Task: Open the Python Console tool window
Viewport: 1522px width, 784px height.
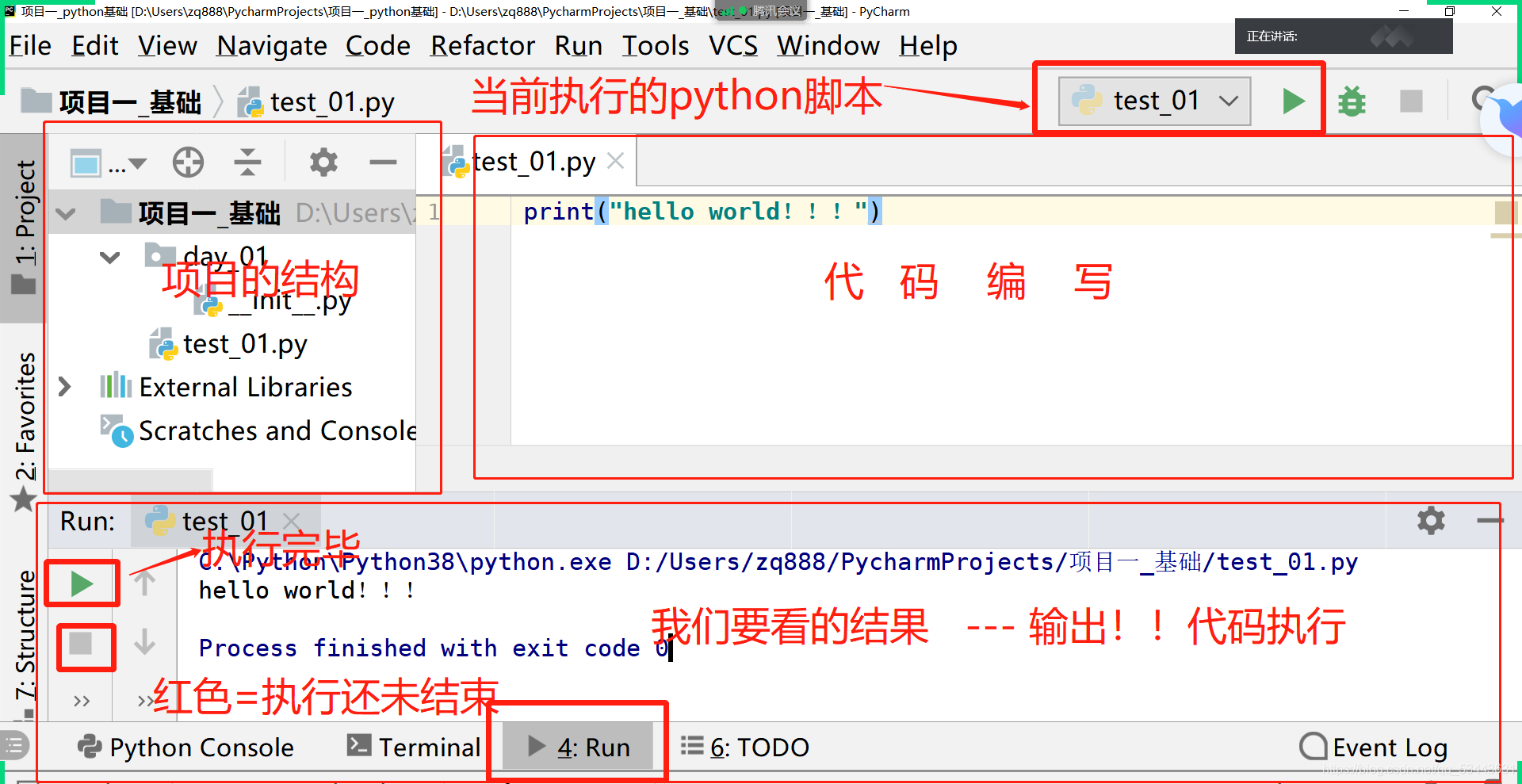Action: [x=185, y=748]
